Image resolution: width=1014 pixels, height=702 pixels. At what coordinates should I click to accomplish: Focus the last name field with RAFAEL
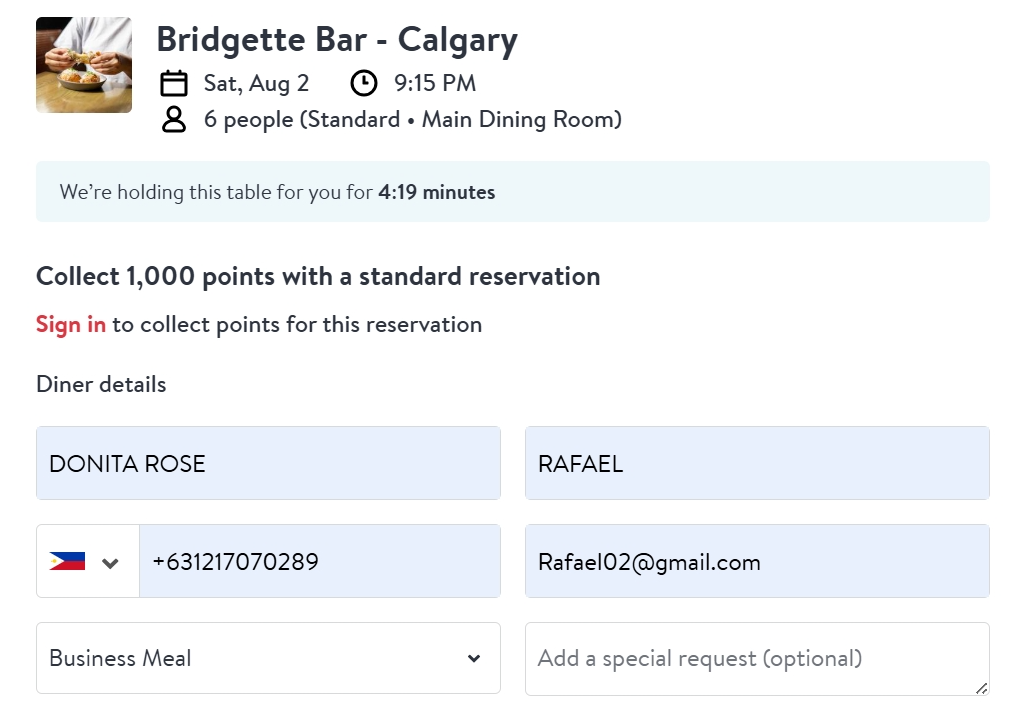pos(757,463)
